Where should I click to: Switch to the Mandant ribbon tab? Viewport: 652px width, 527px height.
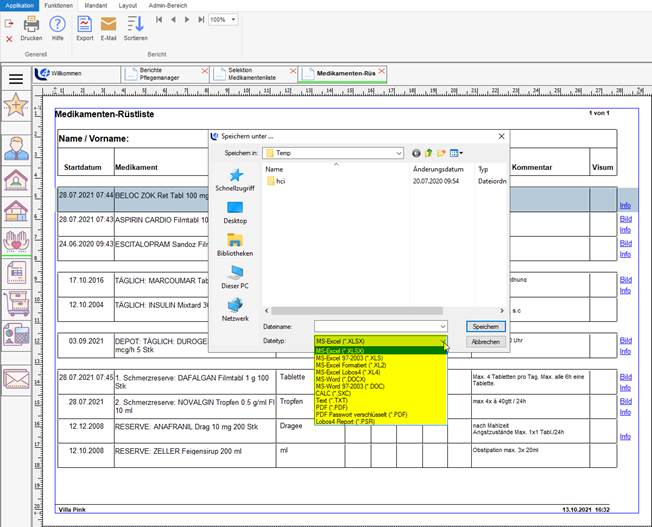click(95, 5)
